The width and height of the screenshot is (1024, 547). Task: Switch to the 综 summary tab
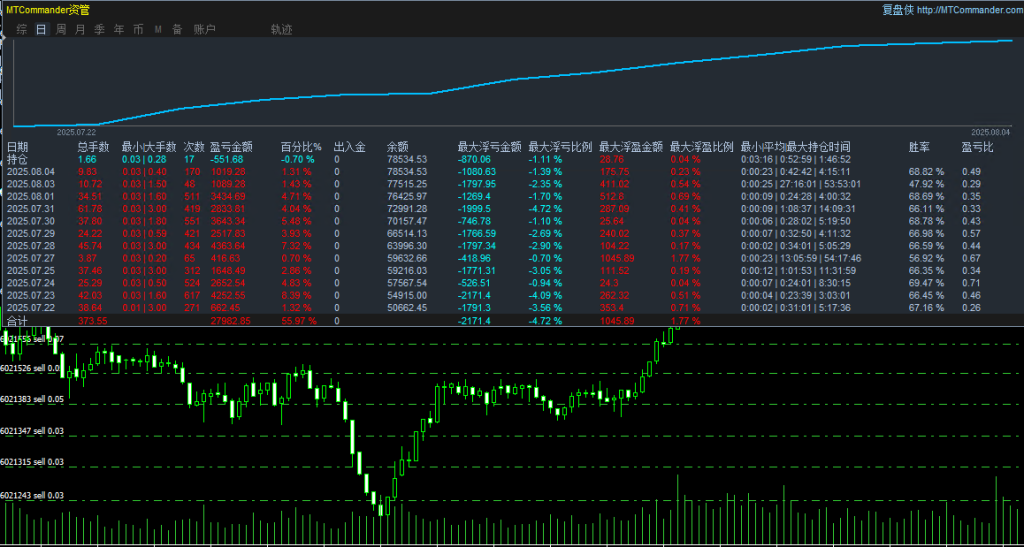22,30
